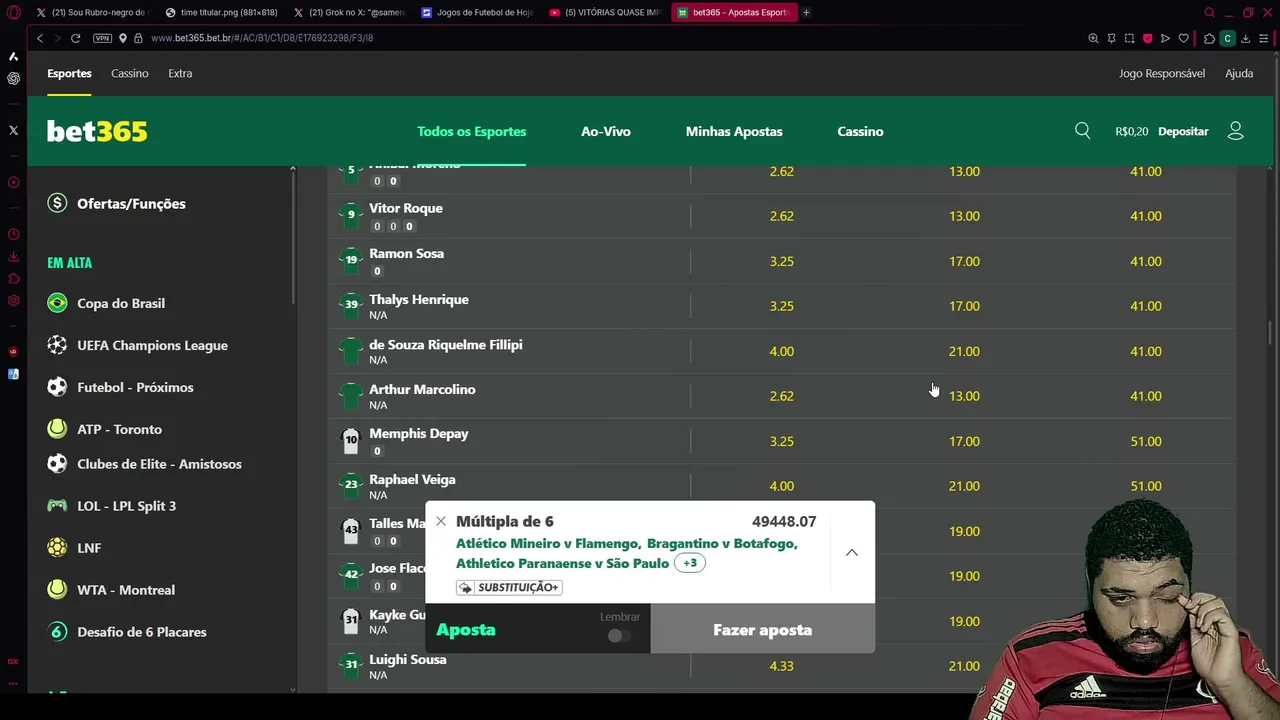Collapse the Múltipla de 6 bet slip chevron
Screen dimensions: 1280x720
point(852,552)
